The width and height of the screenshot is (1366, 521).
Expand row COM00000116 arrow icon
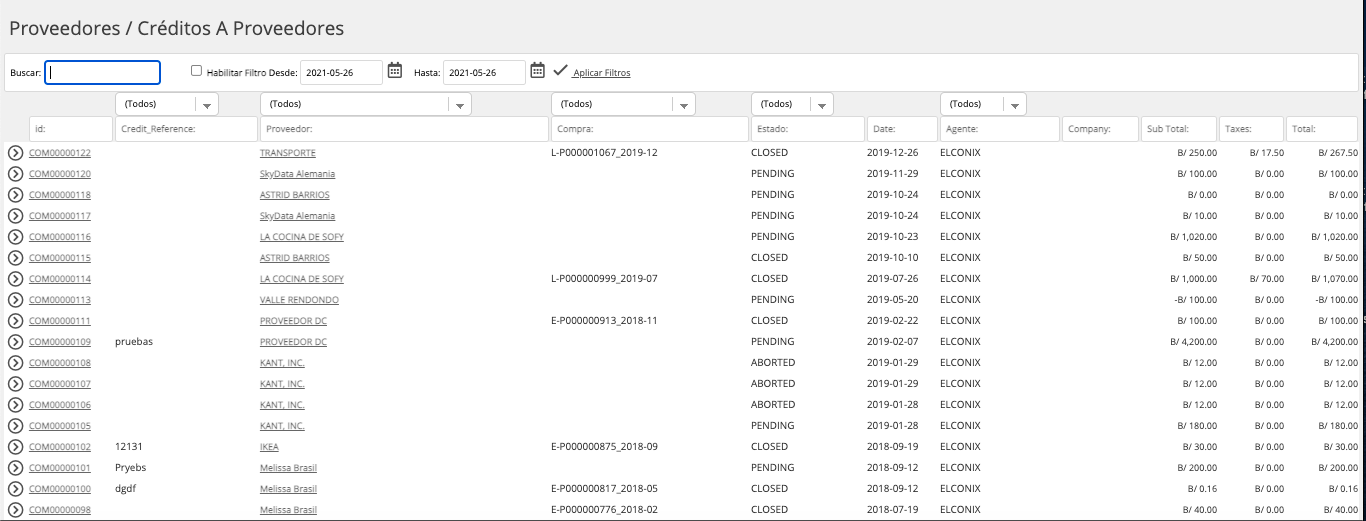(15, 237)
